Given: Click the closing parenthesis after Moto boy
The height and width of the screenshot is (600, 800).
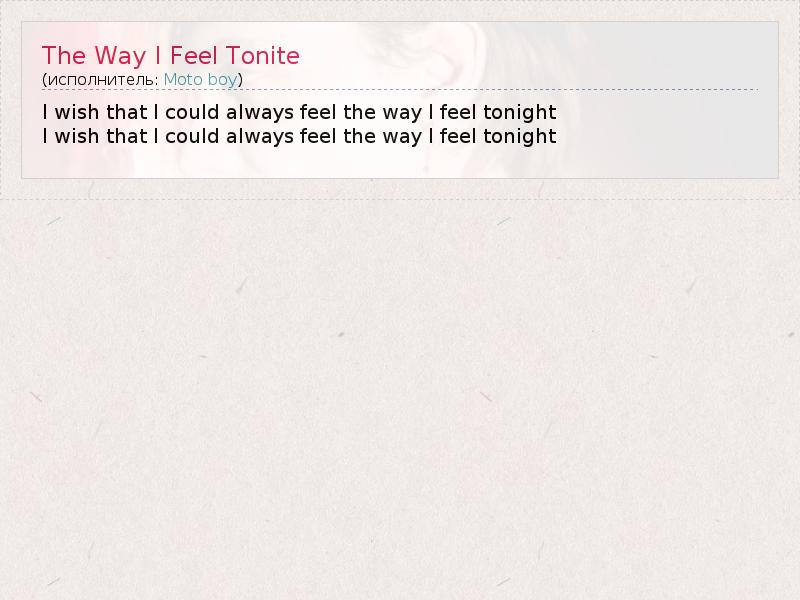Looking at the screenshot, I should [x=241, y=79].
